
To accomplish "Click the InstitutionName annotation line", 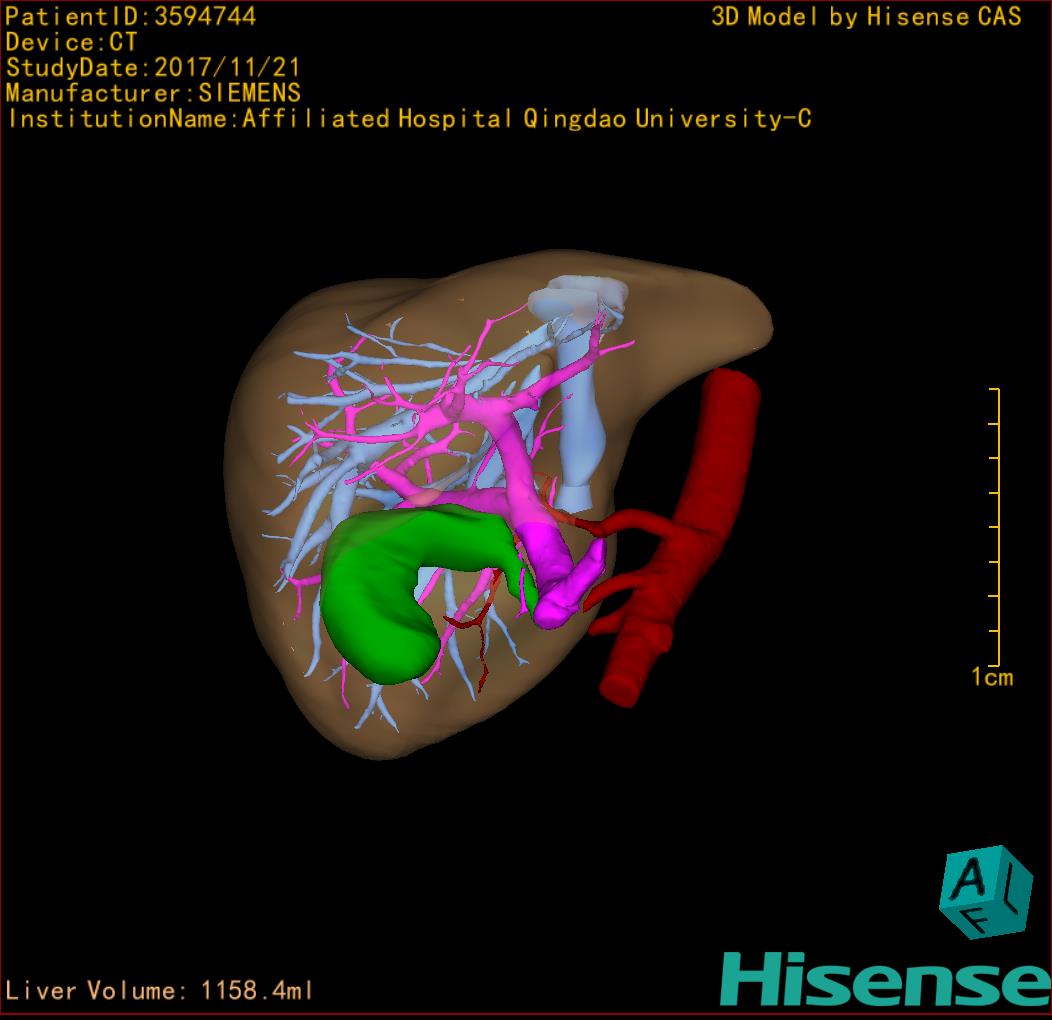I will pos(408,119).
